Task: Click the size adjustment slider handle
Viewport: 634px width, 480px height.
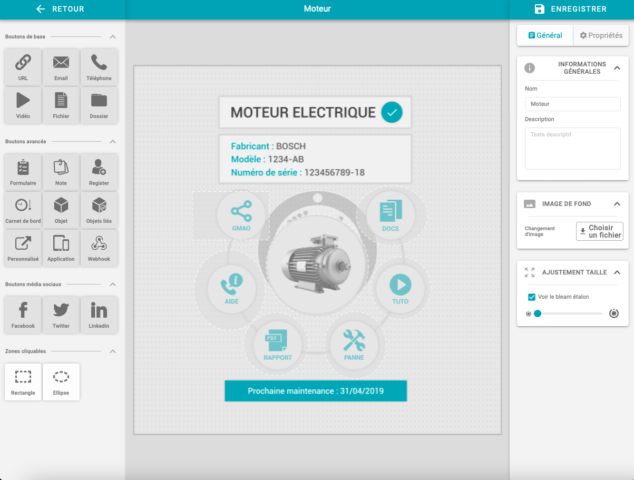Action: point(537,314)
